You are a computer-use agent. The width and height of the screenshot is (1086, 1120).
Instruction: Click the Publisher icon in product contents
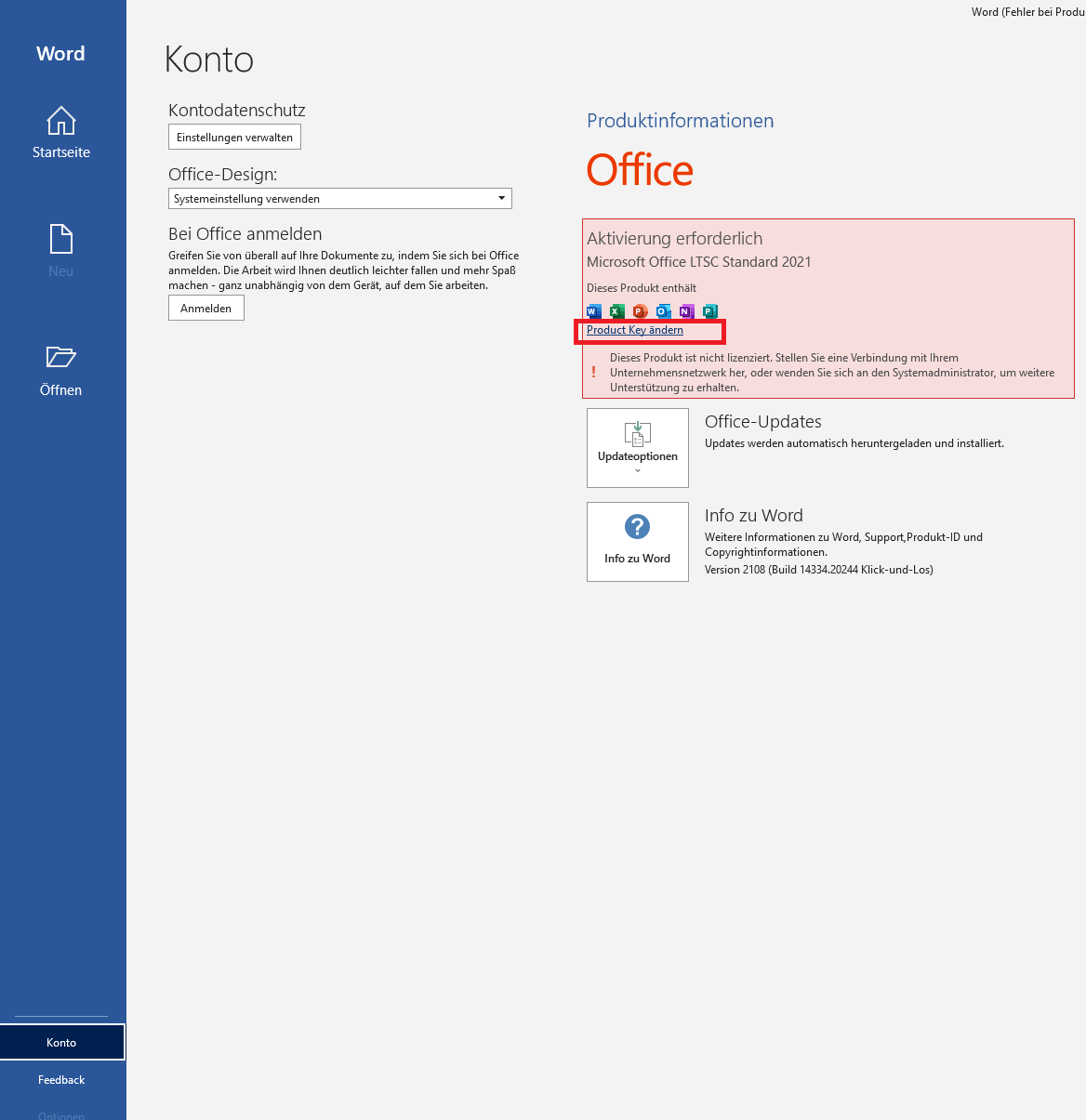click(x=709, y=311)
